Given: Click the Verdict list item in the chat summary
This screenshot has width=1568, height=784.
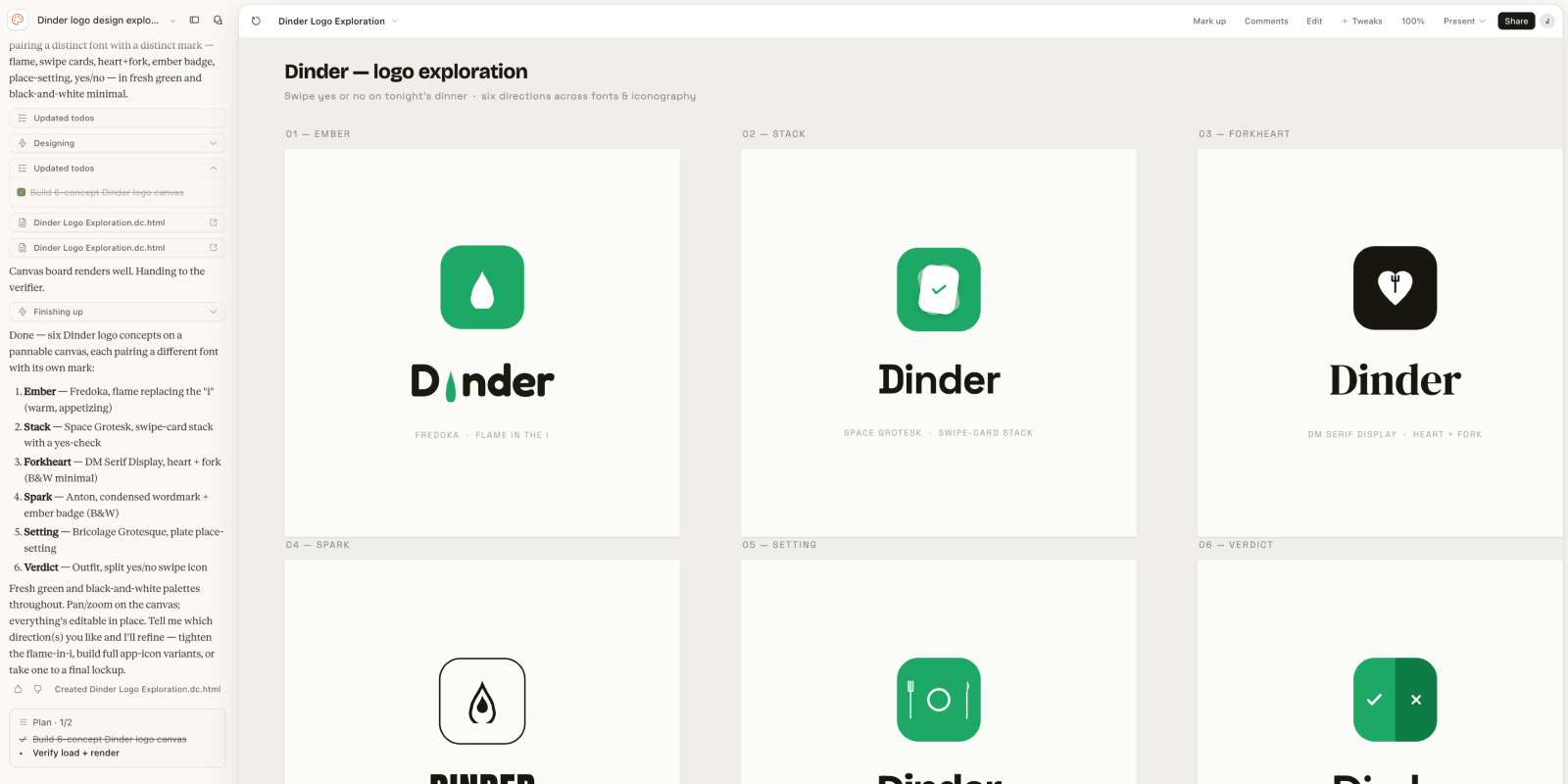Looking at the screenshot, I should click(116, 567).
